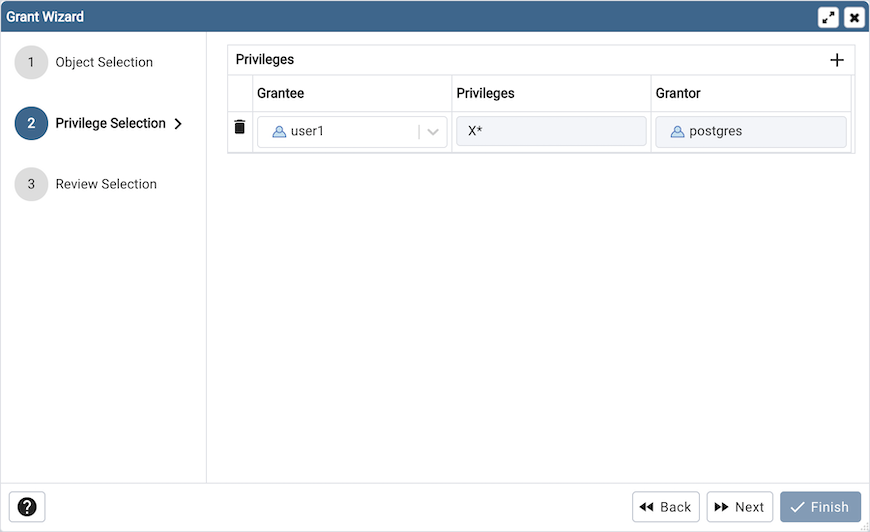Proceed with the Next button
The width and height of the screenshot is (870, 532).
[x=739, y=507]
